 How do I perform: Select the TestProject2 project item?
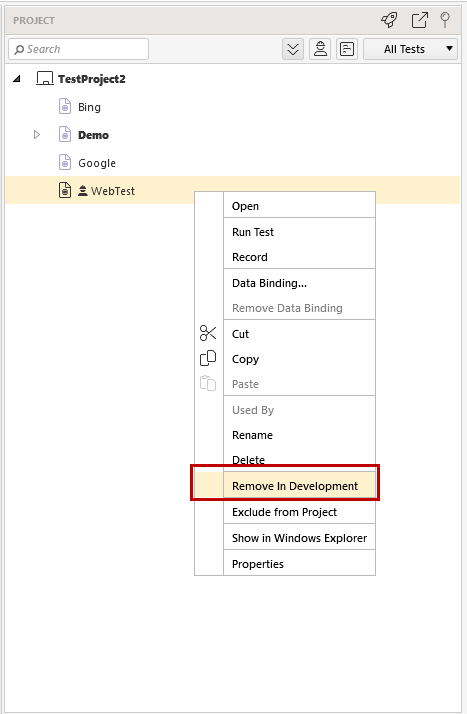coord(91,79)
